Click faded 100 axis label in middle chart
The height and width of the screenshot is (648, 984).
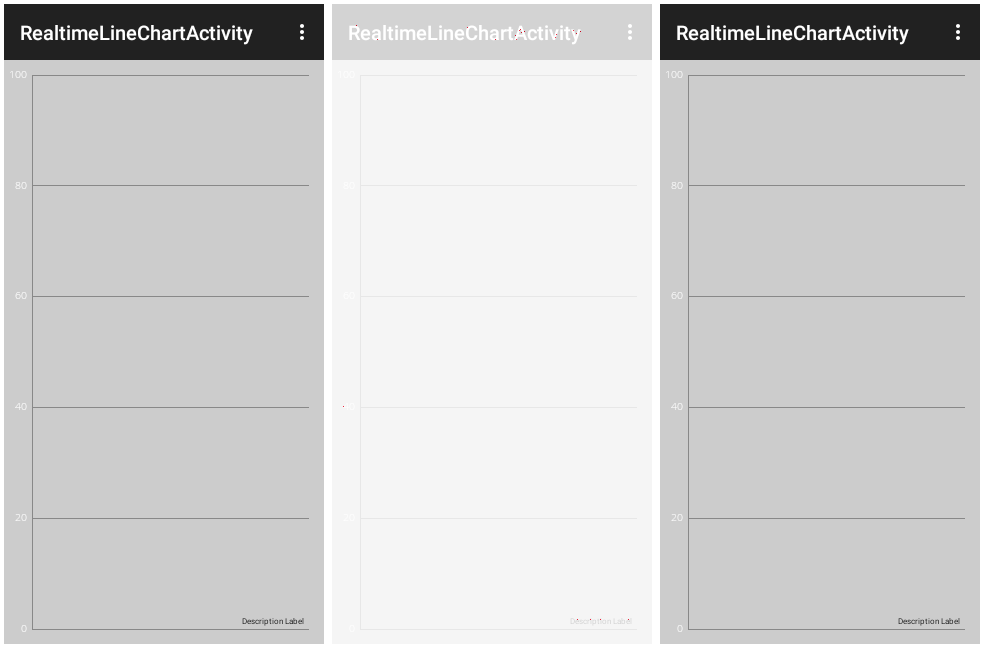[x=346, y=75]
